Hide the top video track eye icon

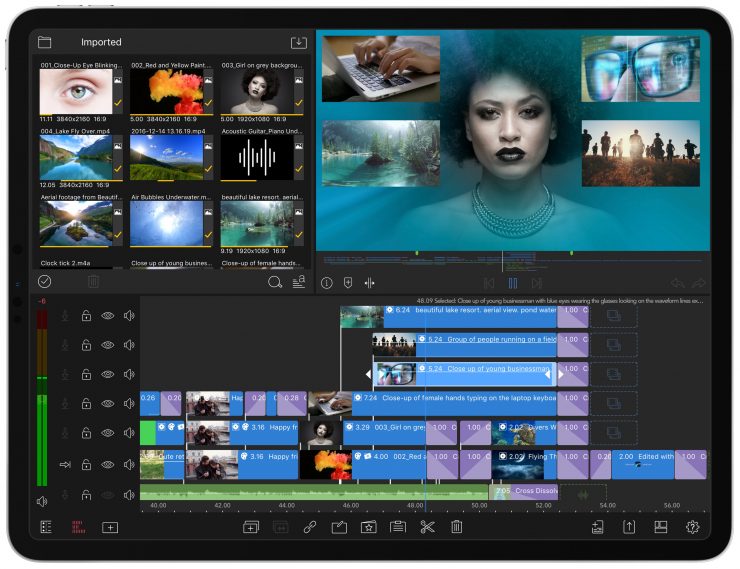click(x=107, y=316)
